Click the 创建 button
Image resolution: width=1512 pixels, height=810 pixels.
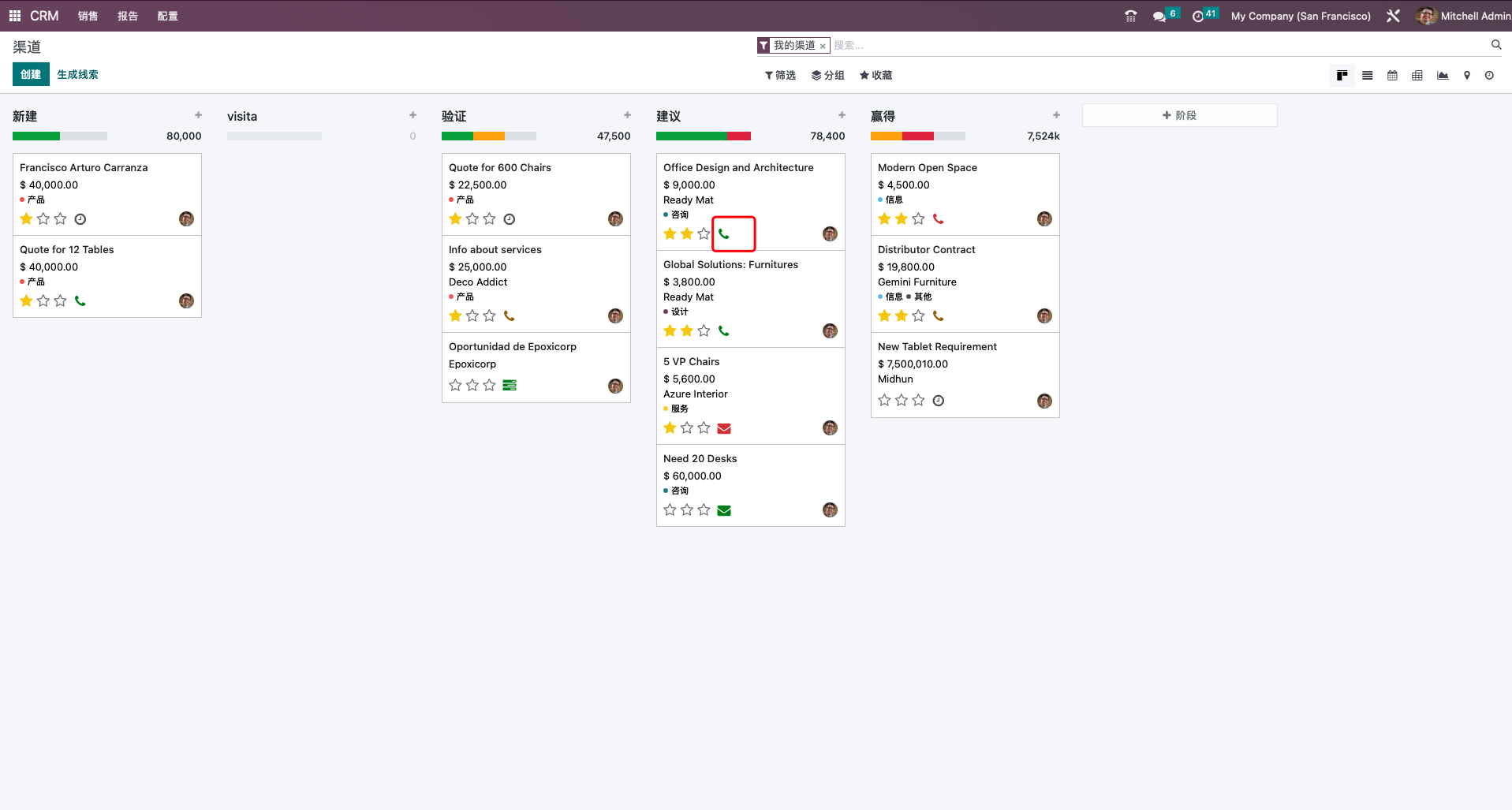pyautogui.click(x=31, y=74)
